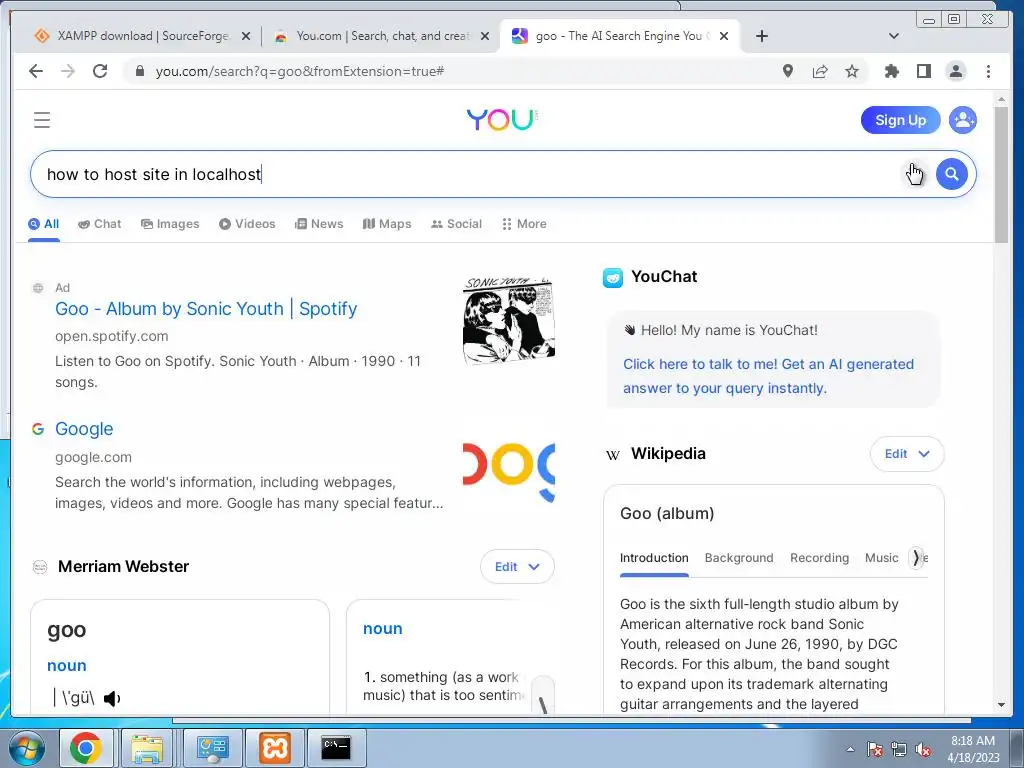The image size is (1024, 768).
Task: Click the page vertical scrollbar thumb
Action: [x=1000, y=174]
